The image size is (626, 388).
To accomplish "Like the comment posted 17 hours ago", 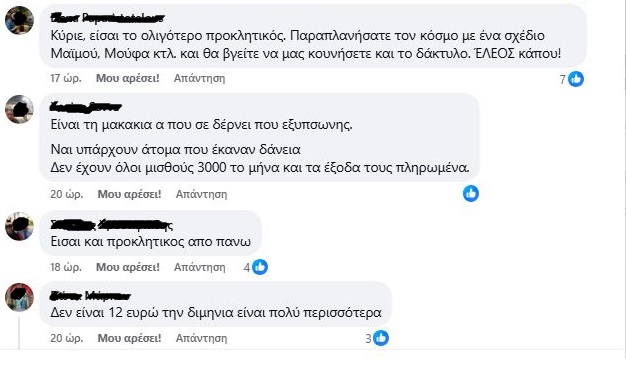I will pyautogui.click(x=127, y=78).
